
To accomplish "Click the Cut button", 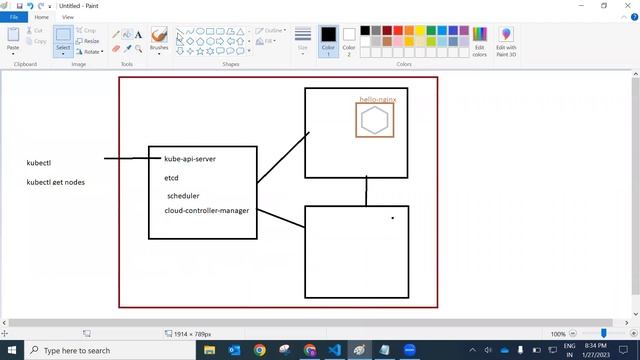I will [x=35, y=31].
